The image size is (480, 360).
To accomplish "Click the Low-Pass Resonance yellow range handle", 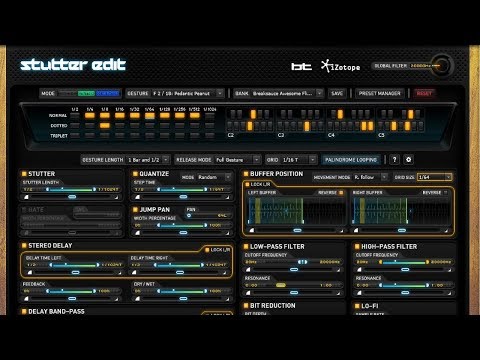I will coord(281,285).
